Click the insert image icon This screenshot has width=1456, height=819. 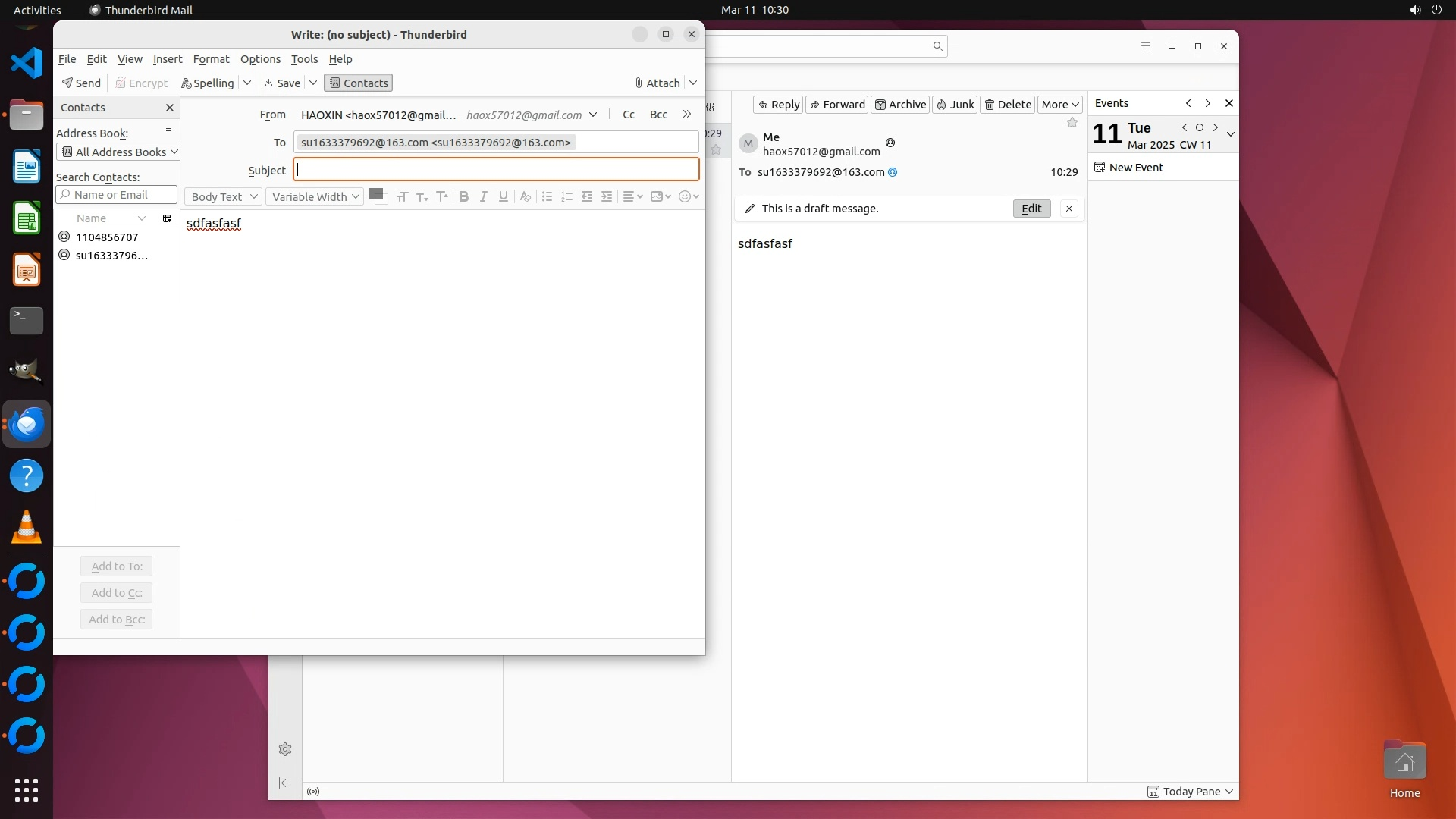pos(657,196)
